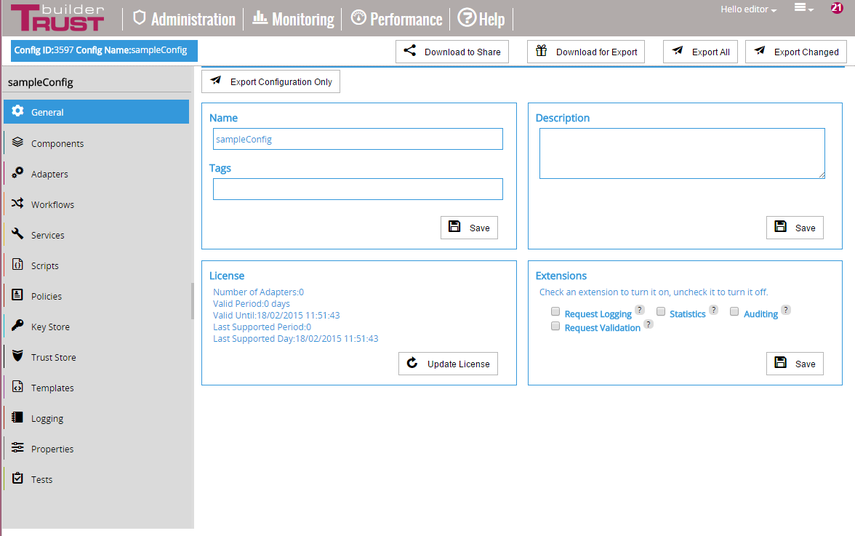The height and width of the screenshot is (536, 855).
Task: Click the Request Logging link
Action: pos(598,314)
